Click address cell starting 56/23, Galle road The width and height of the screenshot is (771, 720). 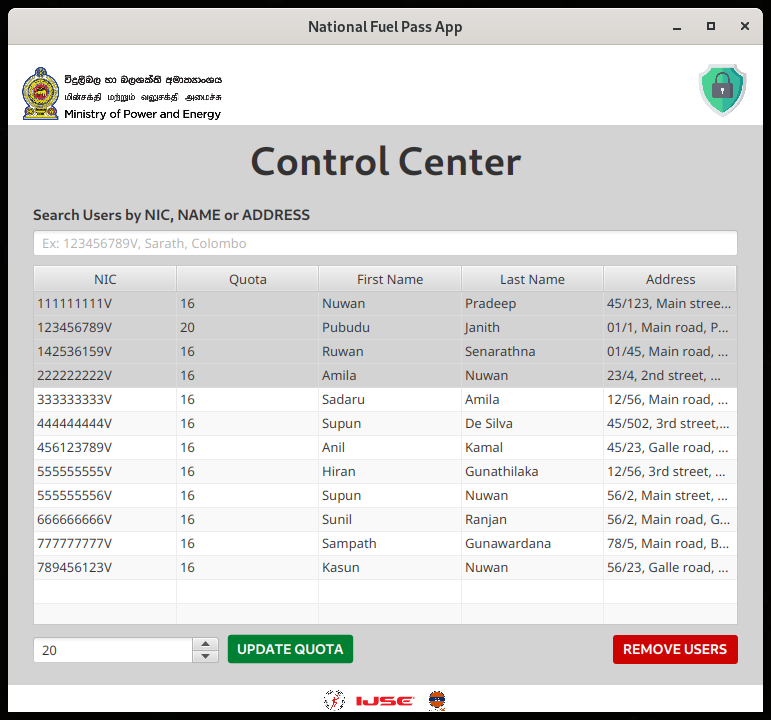tap(670, 568)
